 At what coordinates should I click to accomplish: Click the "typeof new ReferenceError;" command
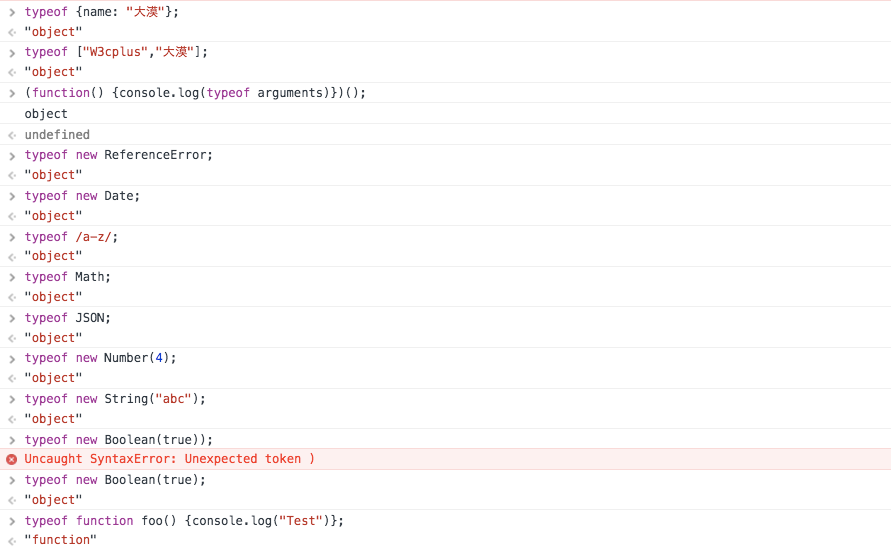[119, 155]
